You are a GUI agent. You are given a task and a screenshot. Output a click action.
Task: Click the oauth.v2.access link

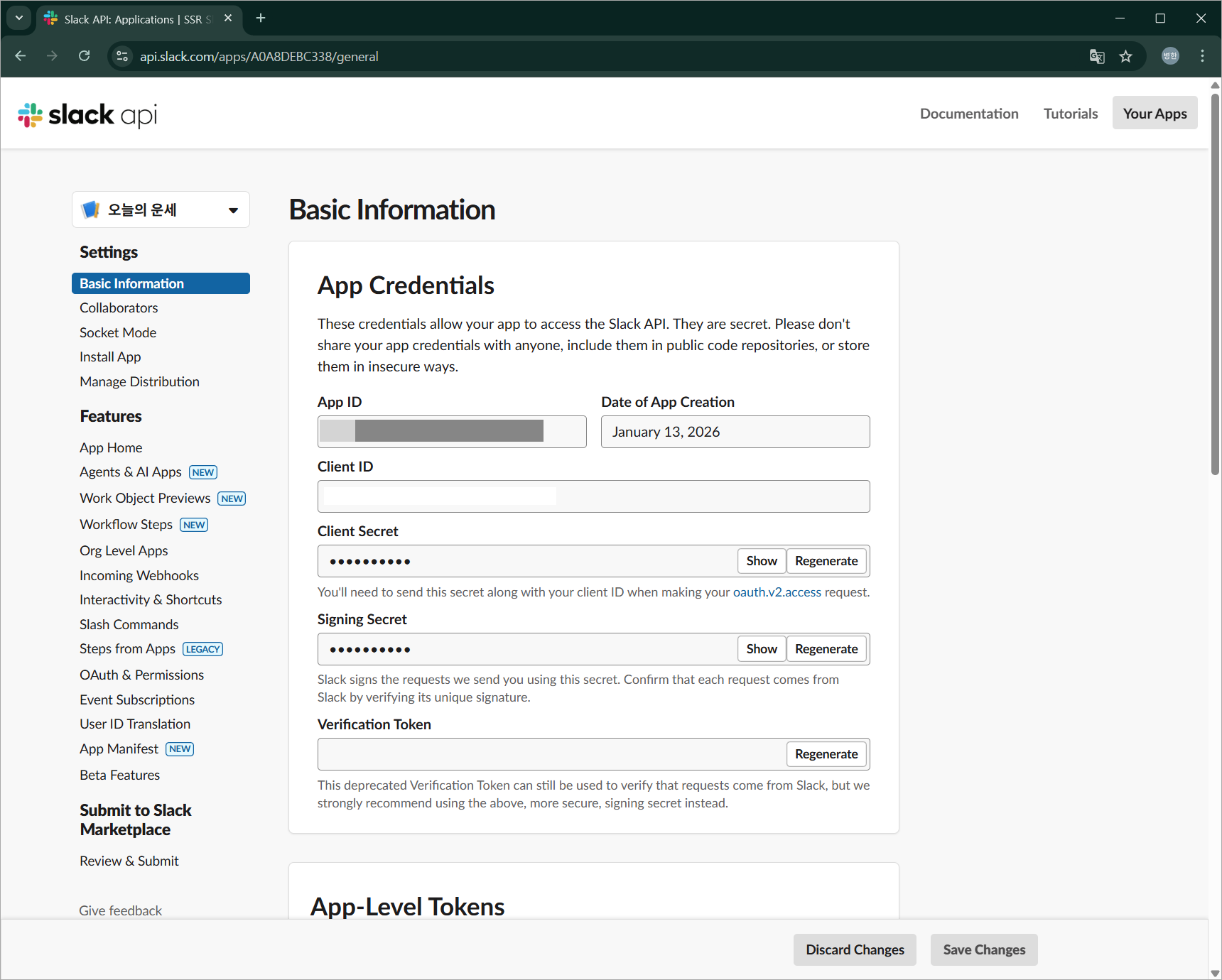coord(777,592)
